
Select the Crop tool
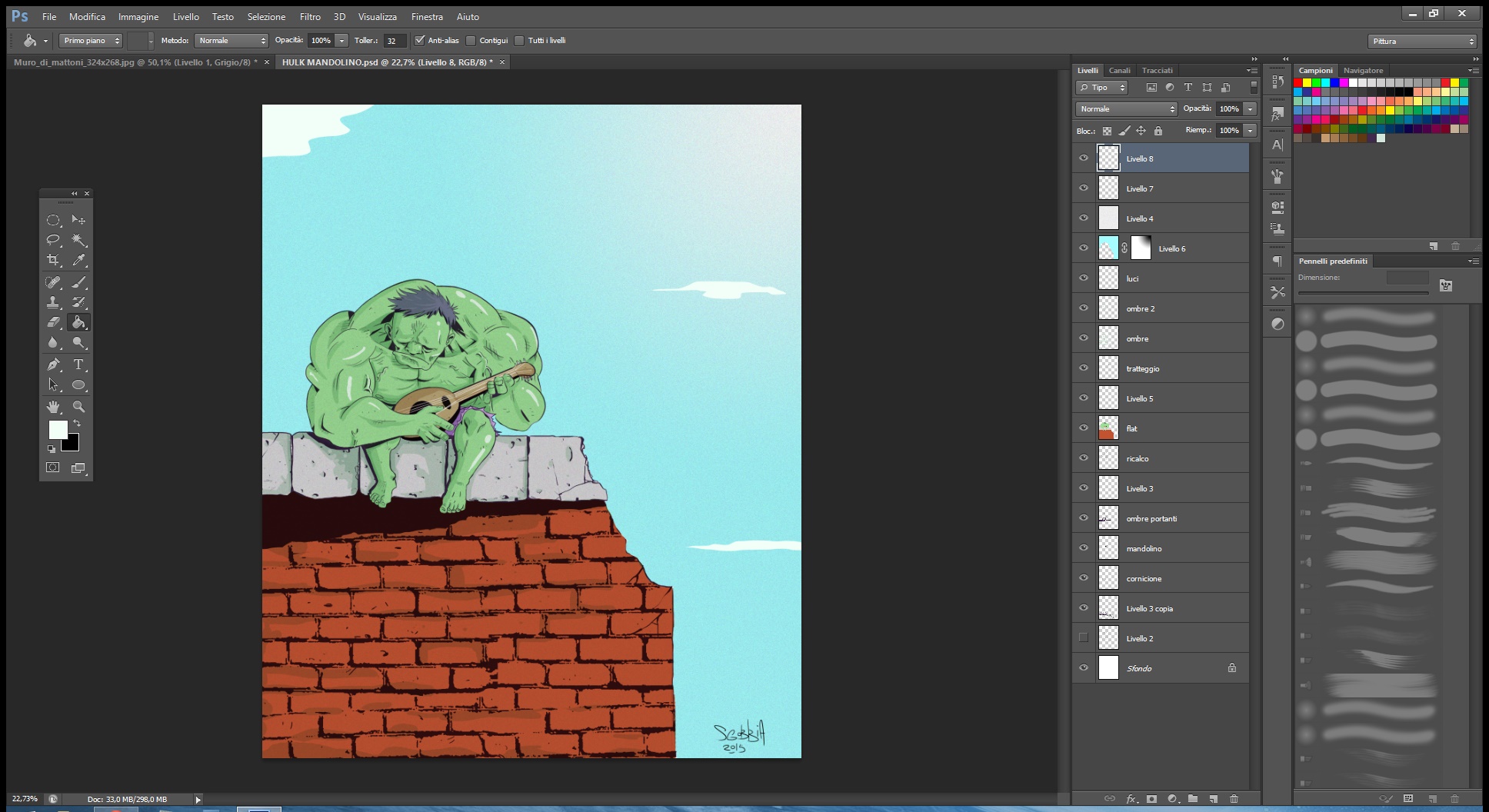53,260
